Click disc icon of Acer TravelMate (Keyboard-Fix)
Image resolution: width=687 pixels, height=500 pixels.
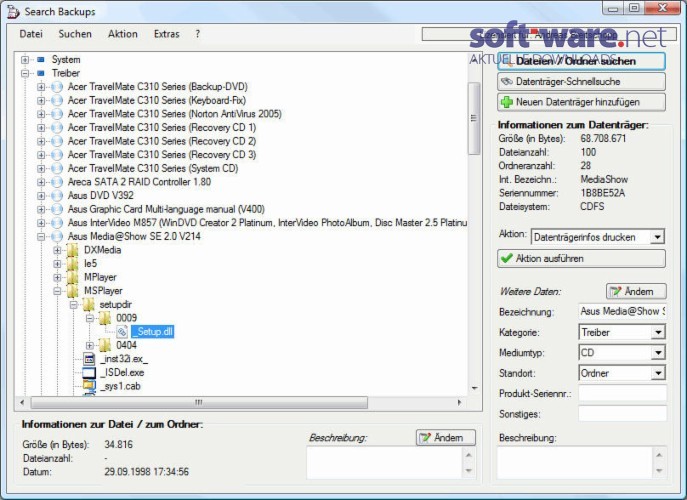(57, 100)
